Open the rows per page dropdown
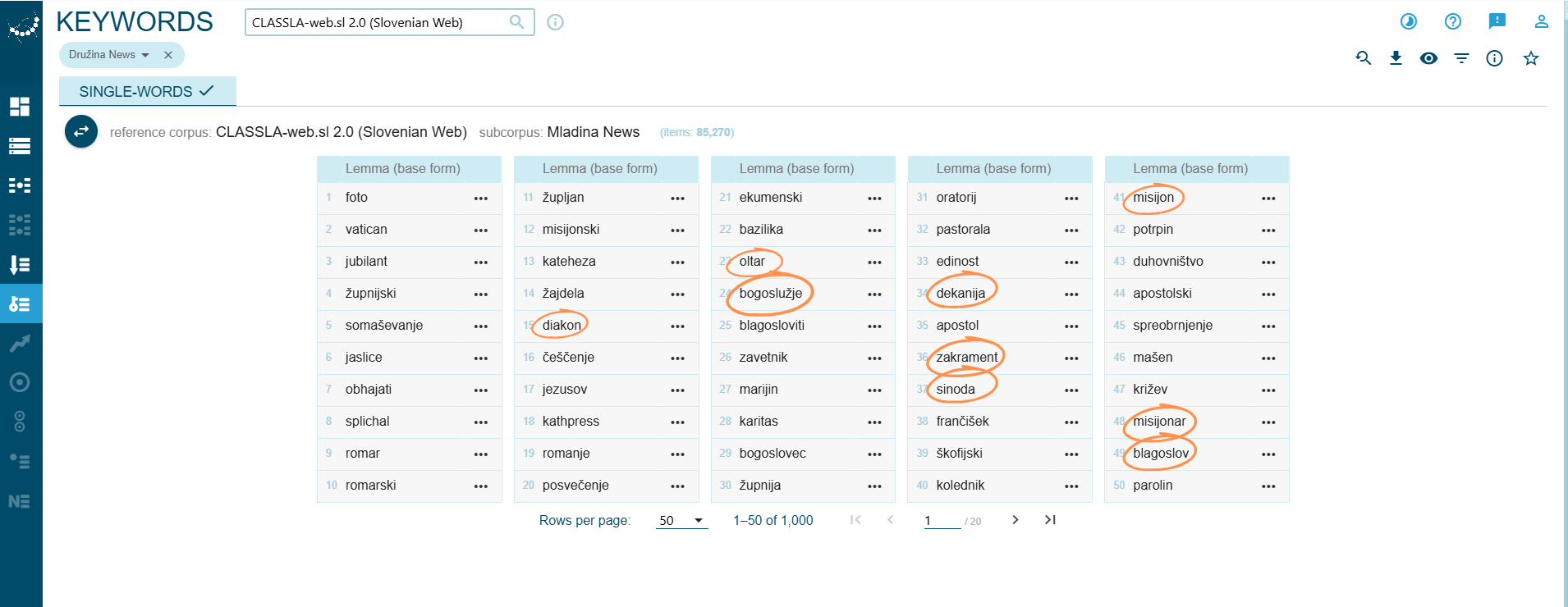Viewport: 1568px width, 607px height. click(682, 520)
